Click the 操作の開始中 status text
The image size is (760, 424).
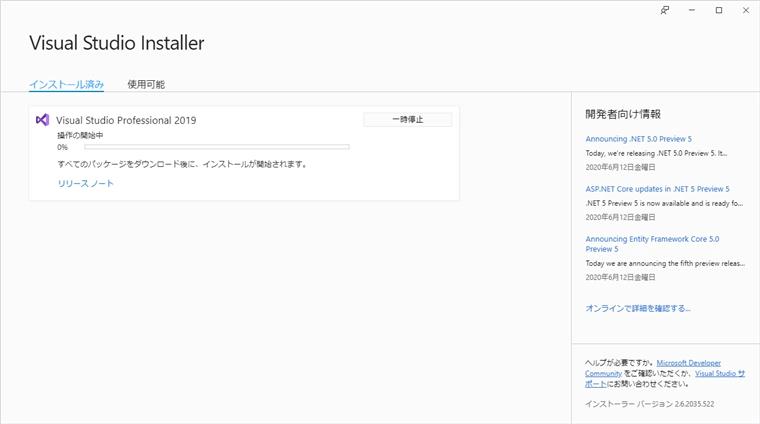pos(80,135)
